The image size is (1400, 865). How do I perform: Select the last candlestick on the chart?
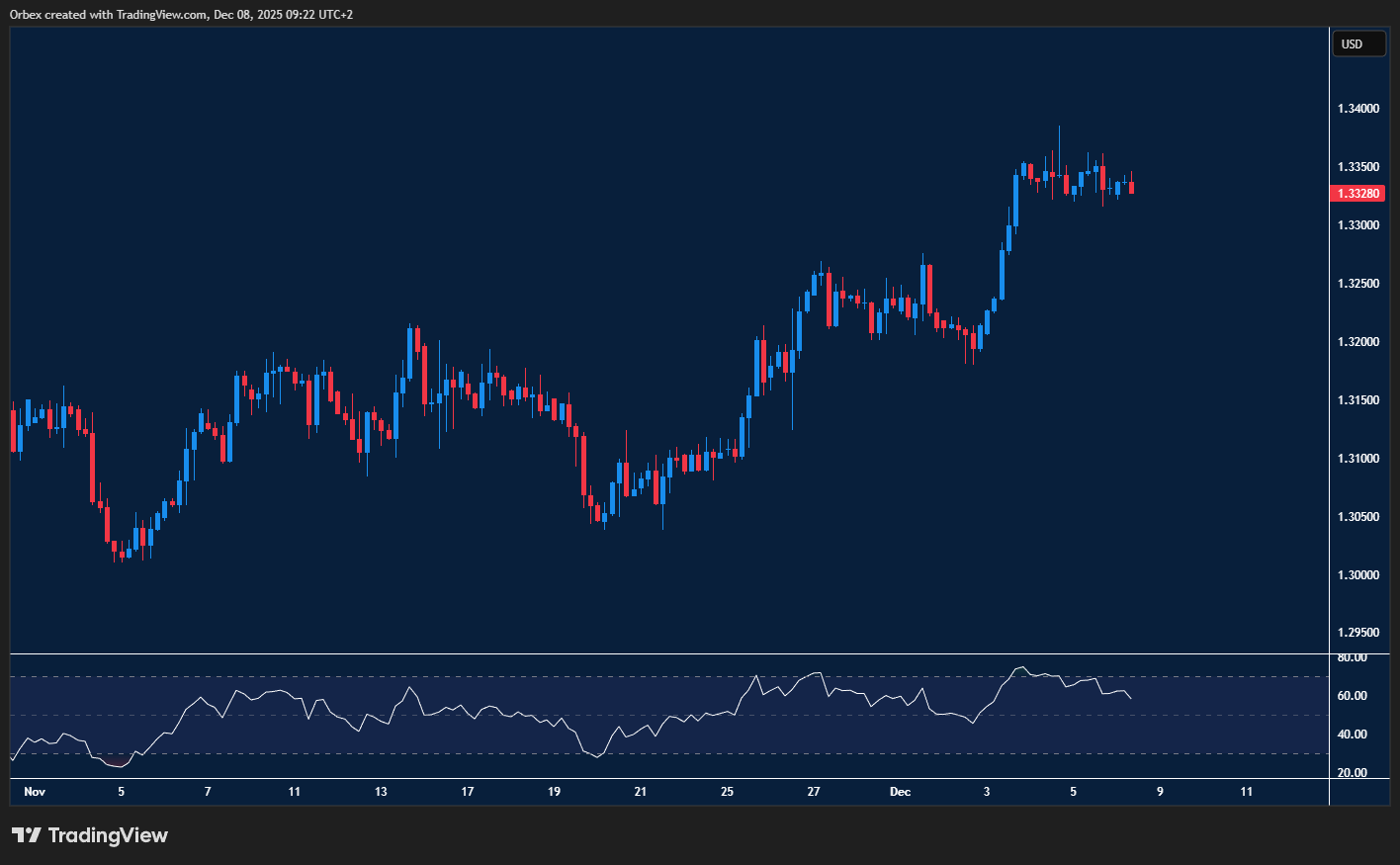pyautogui.click(x=1130, y=186)
